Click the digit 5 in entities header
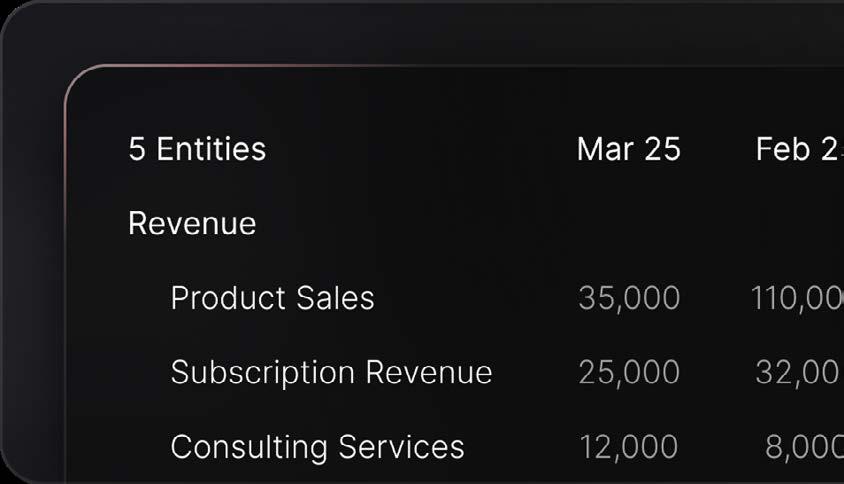The height and width of the screenshot is (484, 844). pyautogui.click(x=137, y=149)
